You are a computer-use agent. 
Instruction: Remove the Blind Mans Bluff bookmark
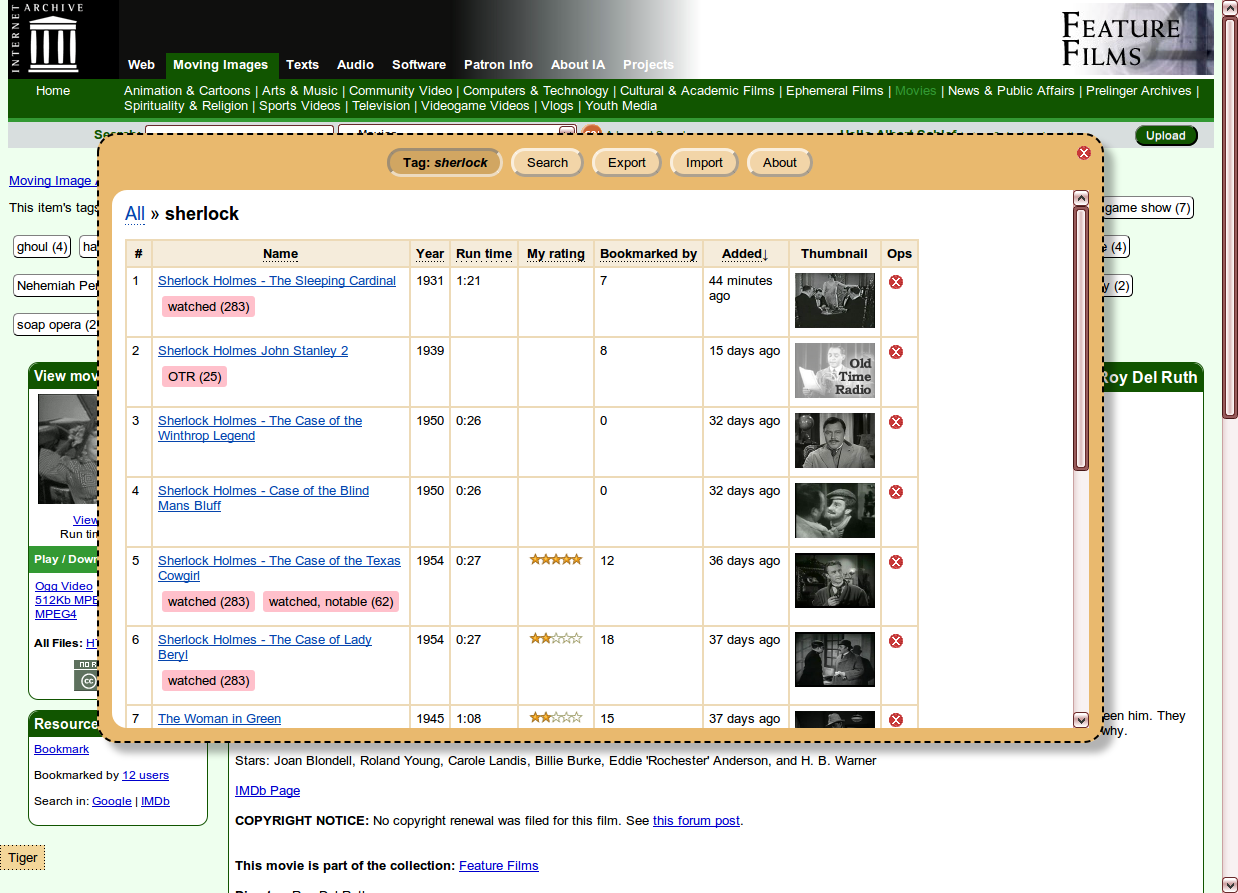896,492
